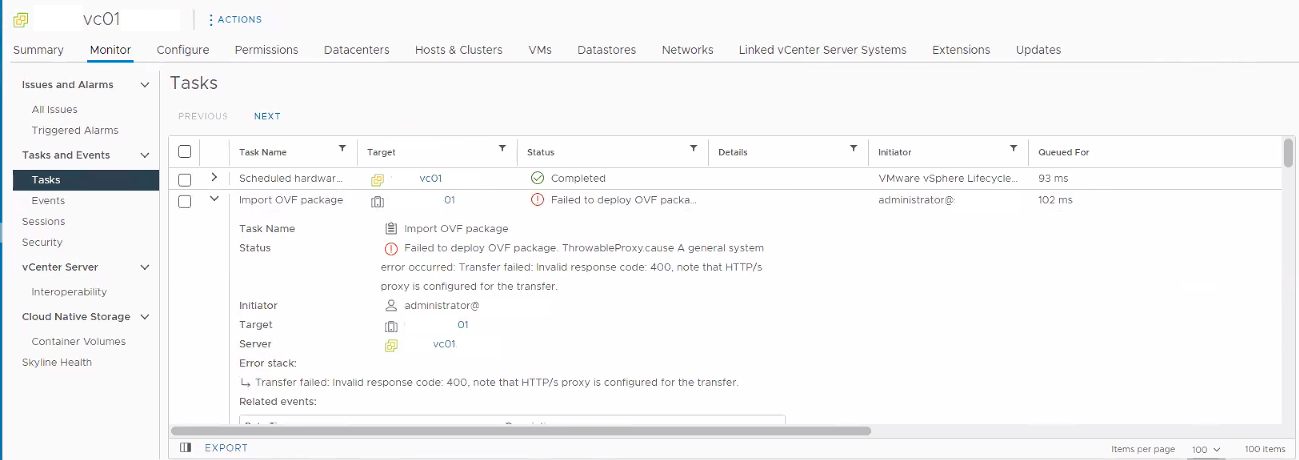1299x460 pixels.
Task: Open the Networks tab
Action: [688, 50]
